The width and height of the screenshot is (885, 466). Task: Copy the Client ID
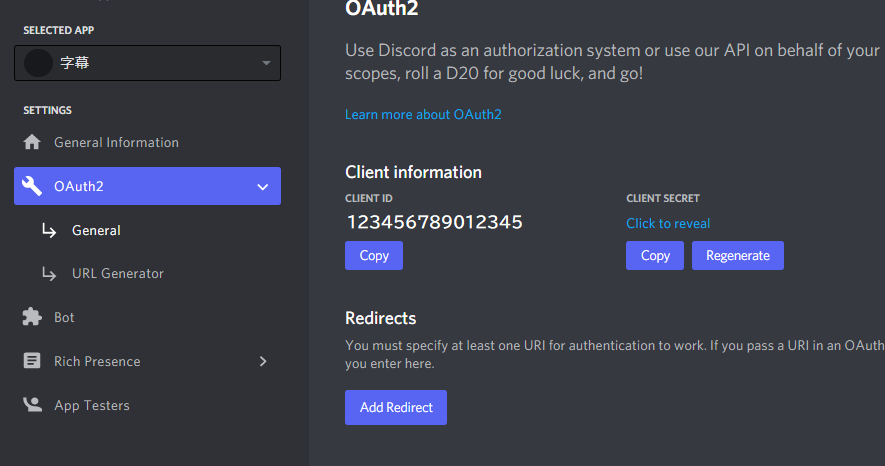click(x=374, y=256)
